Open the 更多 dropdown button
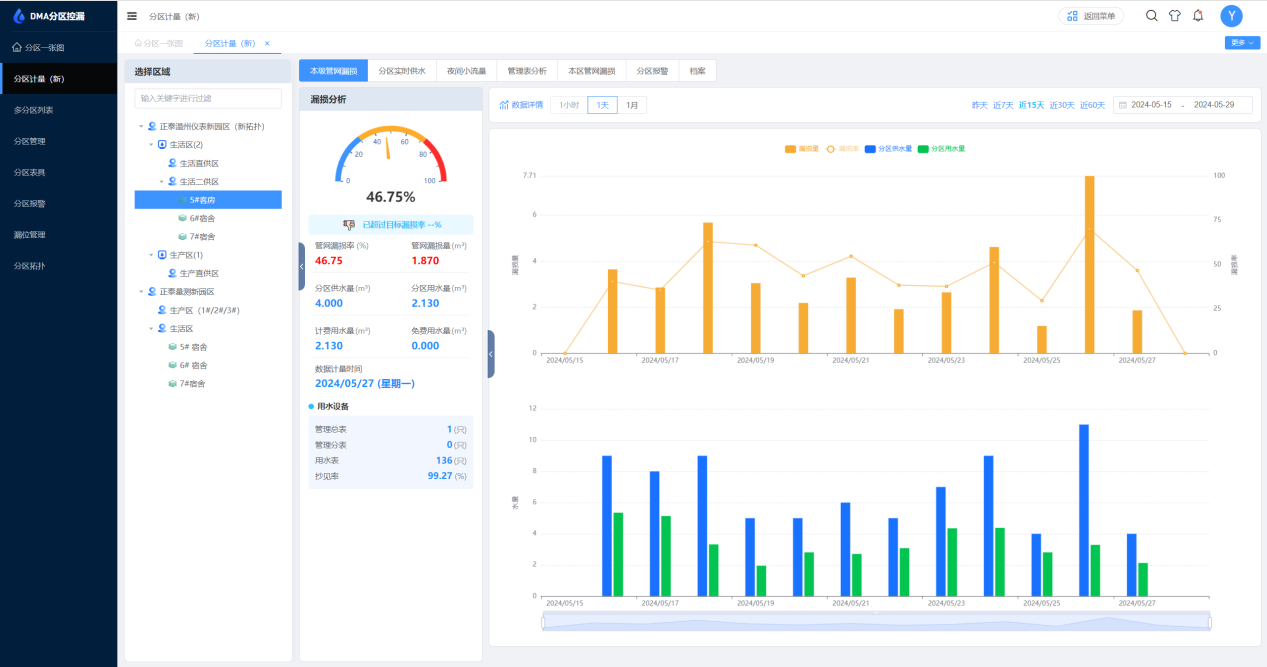This screenshot has height=667, width=1267. tap(1242, 43)
